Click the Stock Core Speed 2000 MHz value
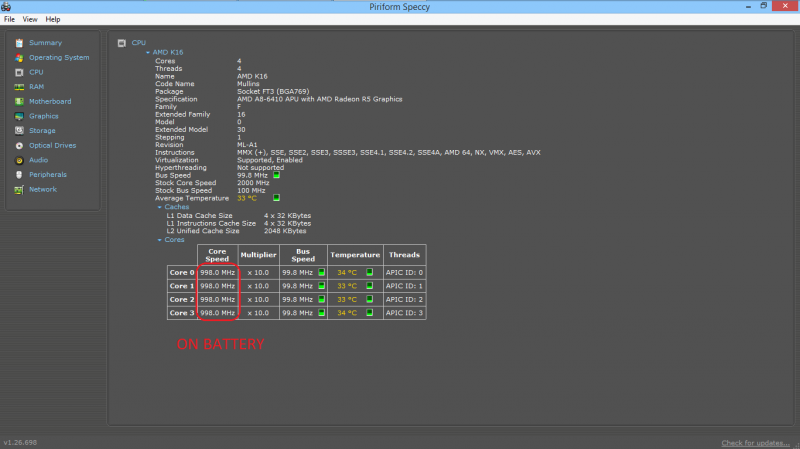 click(x=253, y=183)
